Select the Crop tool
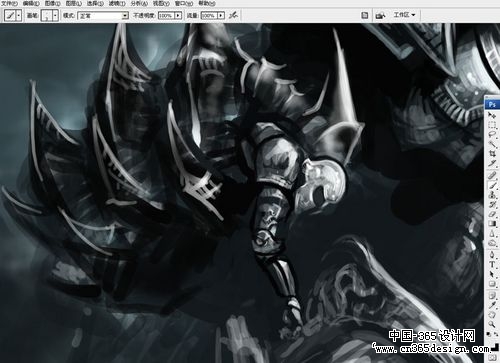Viewport: 500px width, 363px height. click(492, 154)
